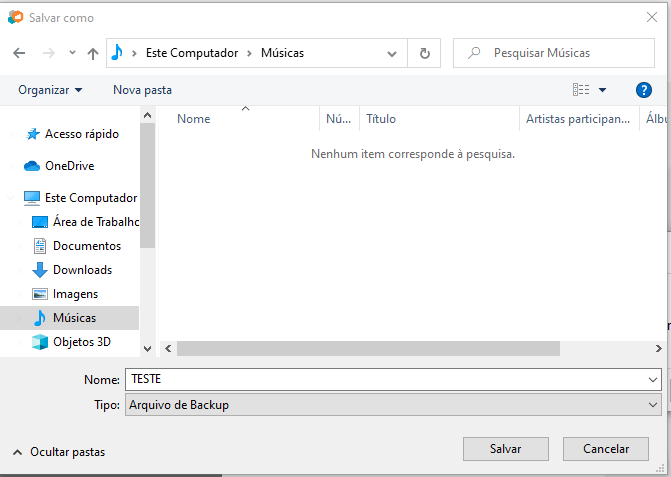
Task: Open recent locations dropdown arrow
Action: click(x=72, y=53)
